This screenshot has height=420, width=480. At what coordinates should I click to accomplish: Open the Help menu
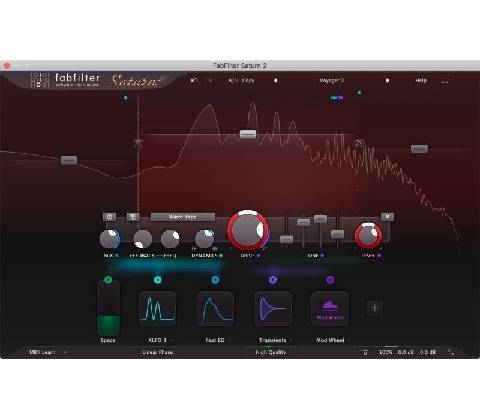click(x=421, y=80)
